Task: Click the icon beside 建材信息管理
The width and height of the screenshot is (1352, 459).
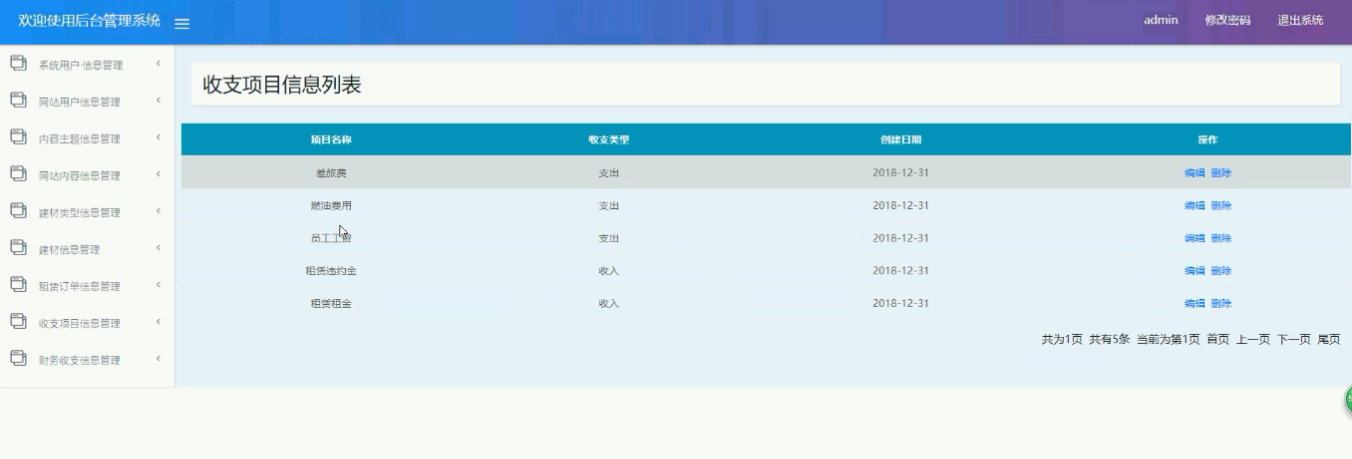Action: [17, 247]
